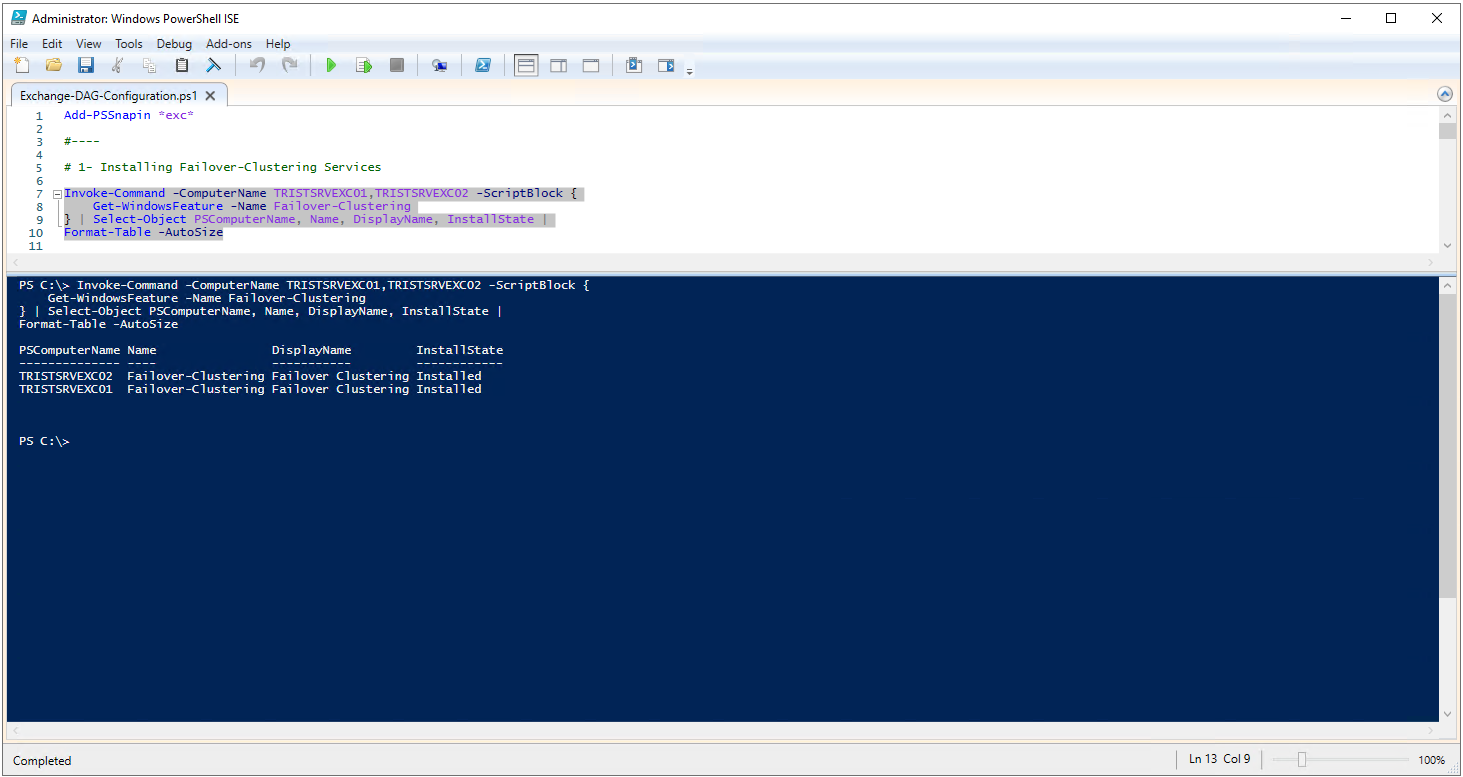Open the Help menu
1463x777 pixels.
click(278, 44)
